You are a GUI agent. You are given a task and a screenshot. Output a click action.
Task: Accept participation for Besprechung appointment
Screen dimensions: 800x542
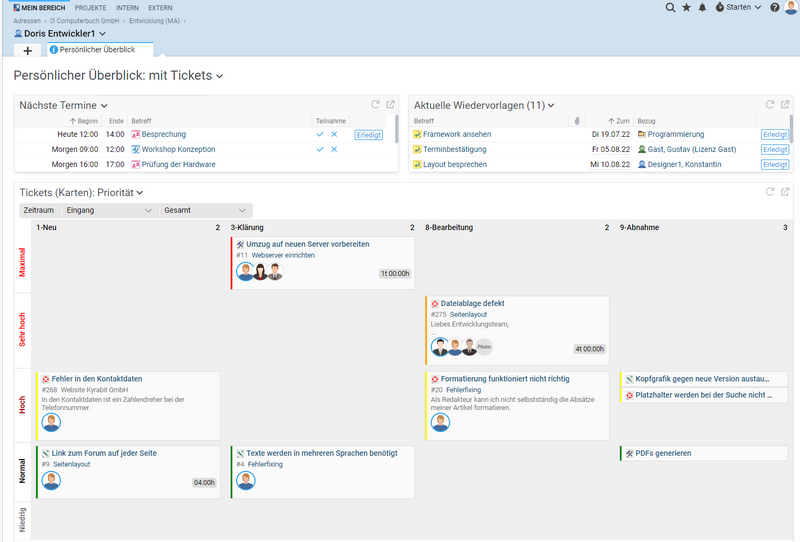(x=320, y=134)
